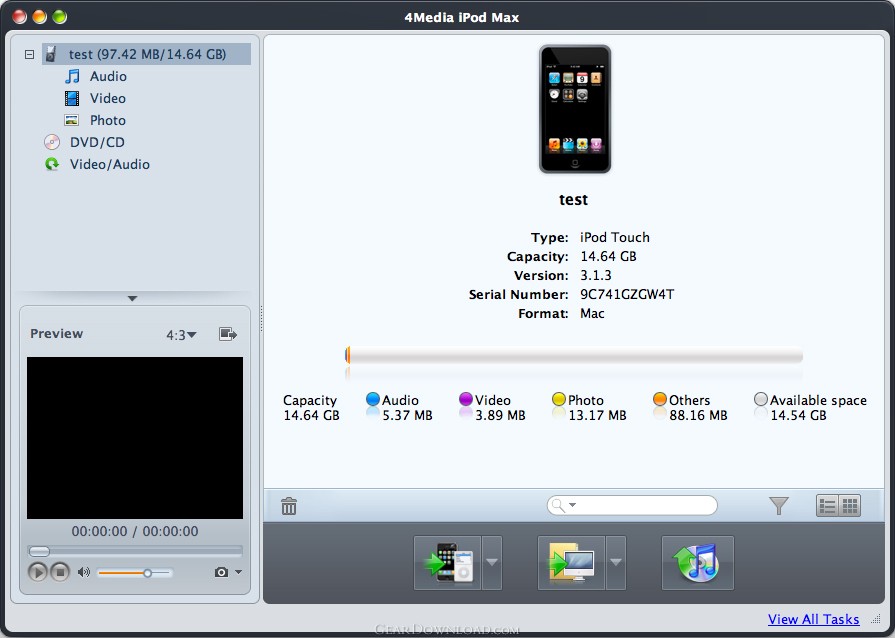Image resolution: width=895 pixels, height=638 pixels.
Task: Detach the preview window with the pop-out icon
Action: (228, 334)
